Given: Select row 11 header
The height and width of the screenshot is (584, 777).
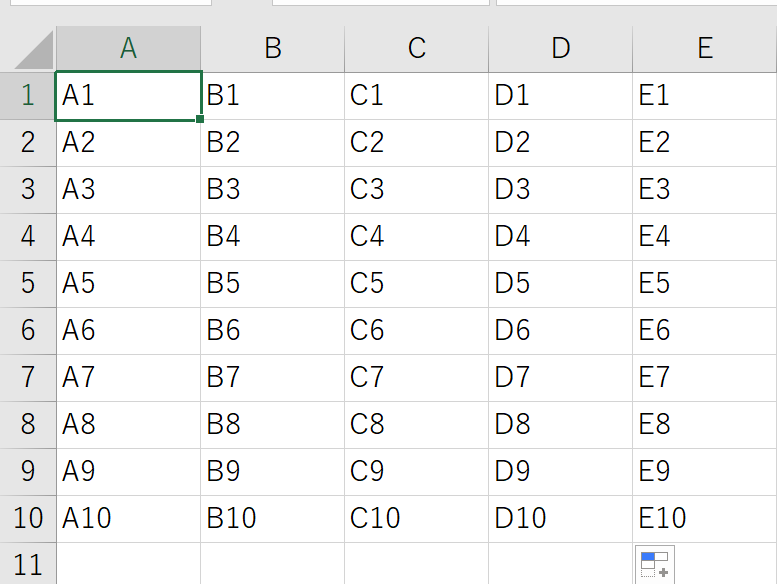Looking at the screenshot, I should [28, 564].
